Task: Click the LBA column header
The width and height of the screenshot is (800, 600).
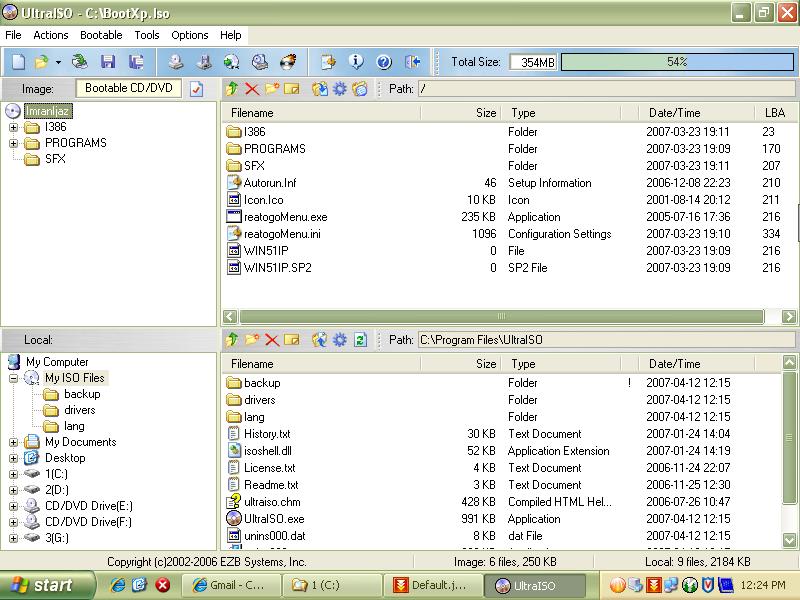Action: [x=774, y=113]
